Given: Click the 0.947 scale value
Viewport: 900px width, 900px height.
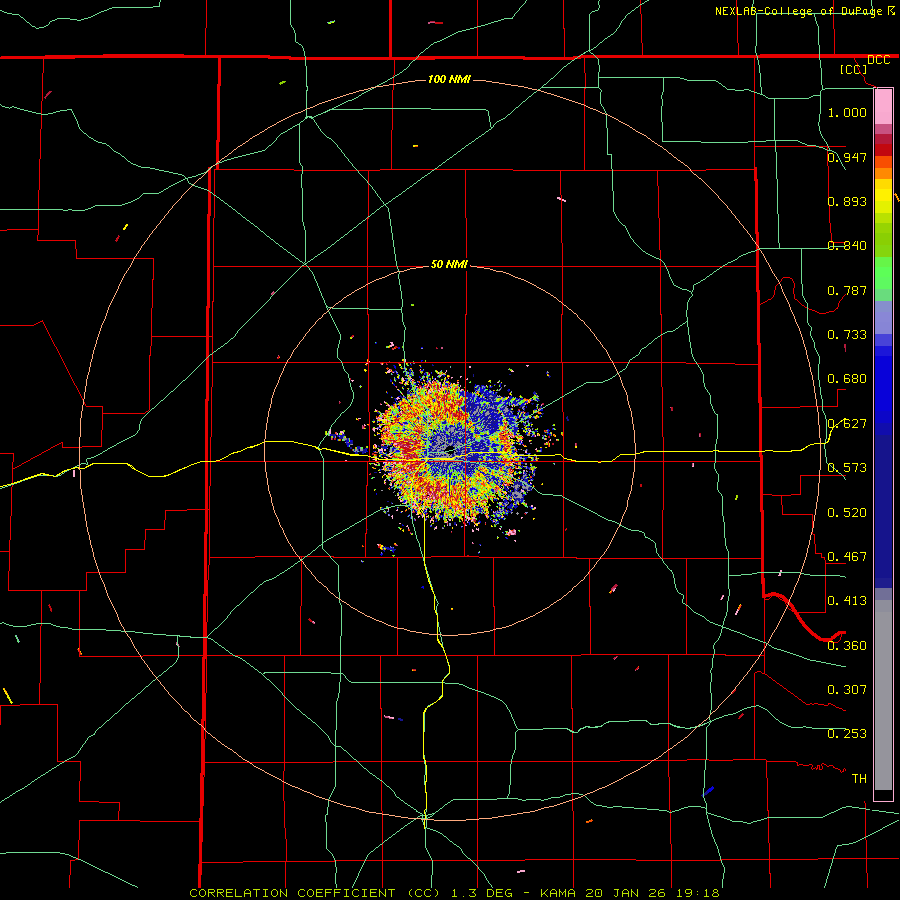Looking at the screenshot, I should pyautogui.click(x=847, y=157).
